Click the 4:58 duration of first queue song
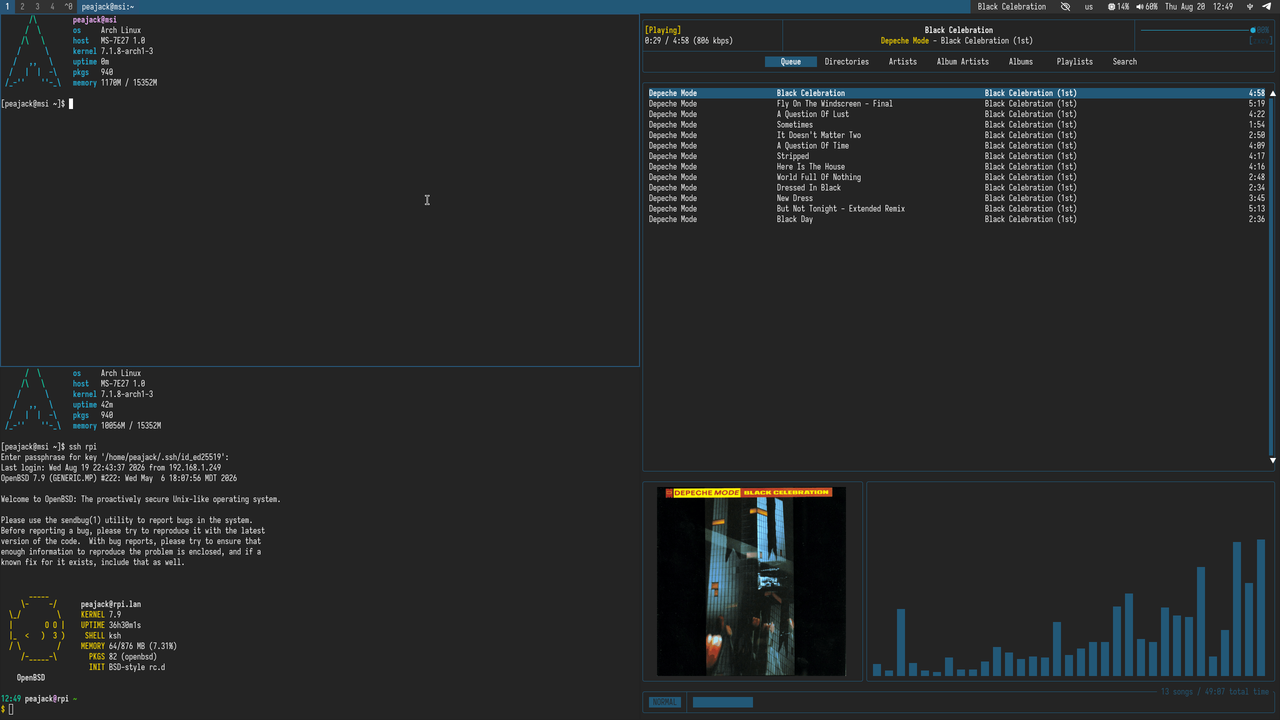The width and height of the screenshot is (1280, 720). [1257, 93]
